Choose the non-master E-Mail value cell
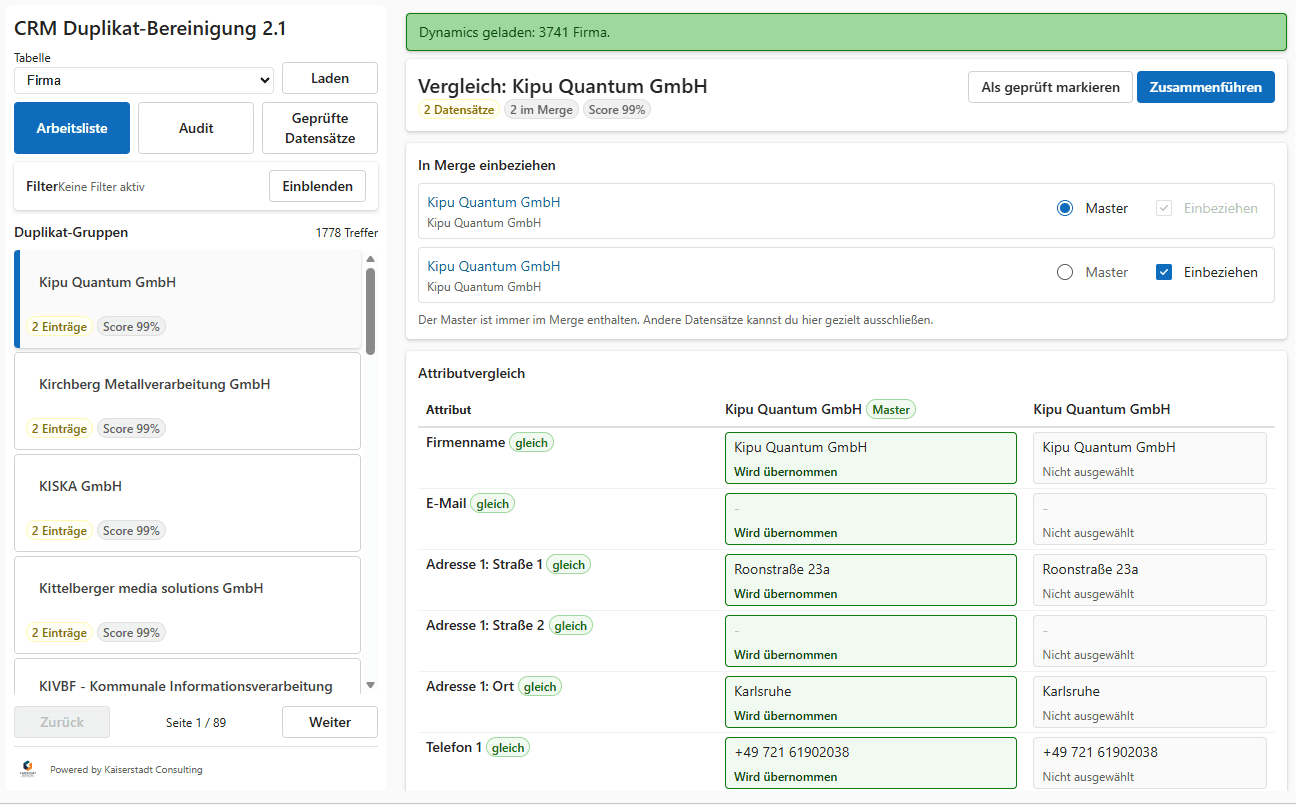This screenshot has height=806, width=1296. click(x=1150, y=519)
